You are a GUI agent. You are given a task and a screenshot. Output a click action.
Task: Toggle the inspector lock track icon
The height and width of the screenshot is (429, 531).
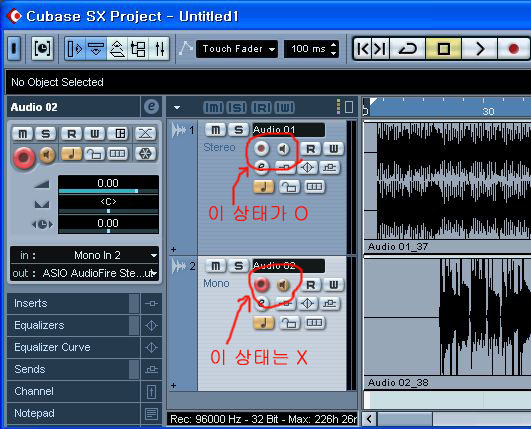tap(94, 154)
